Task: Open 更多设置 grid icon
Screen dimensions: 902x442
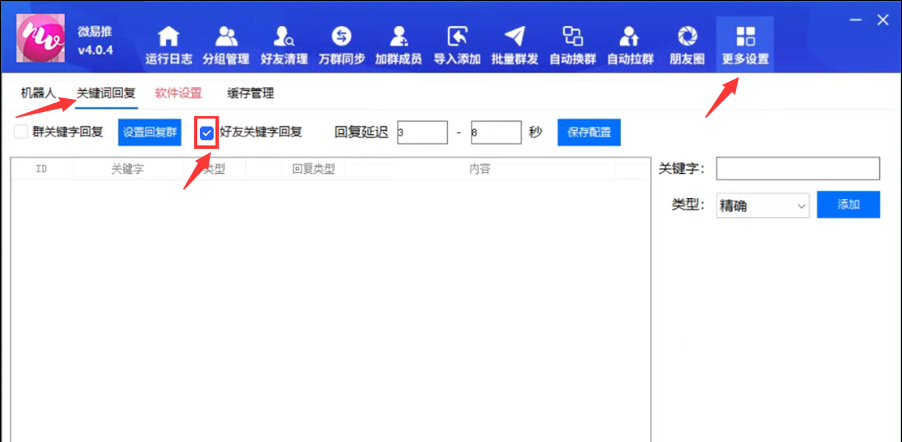Action: coord(746,37)
